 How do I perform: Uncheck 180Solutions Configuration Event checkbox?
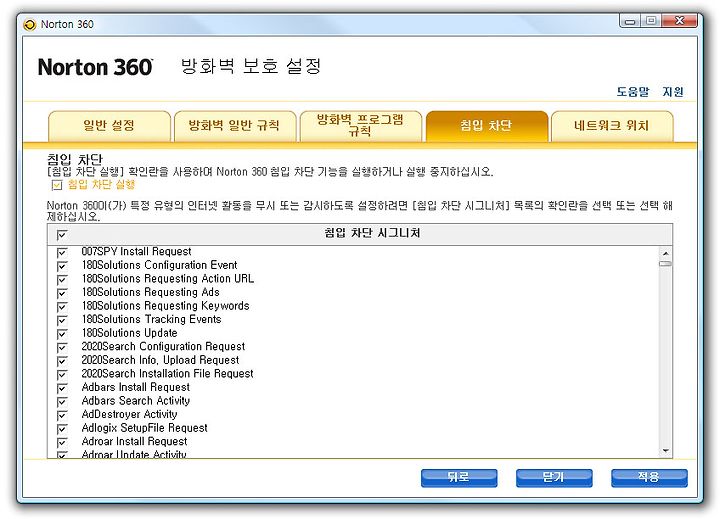pos(62,266)
